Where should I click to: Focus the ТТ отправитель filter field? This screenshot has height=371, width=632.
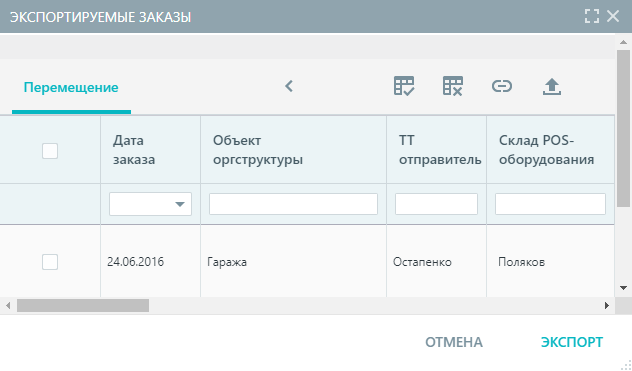[x=437, y=204]
